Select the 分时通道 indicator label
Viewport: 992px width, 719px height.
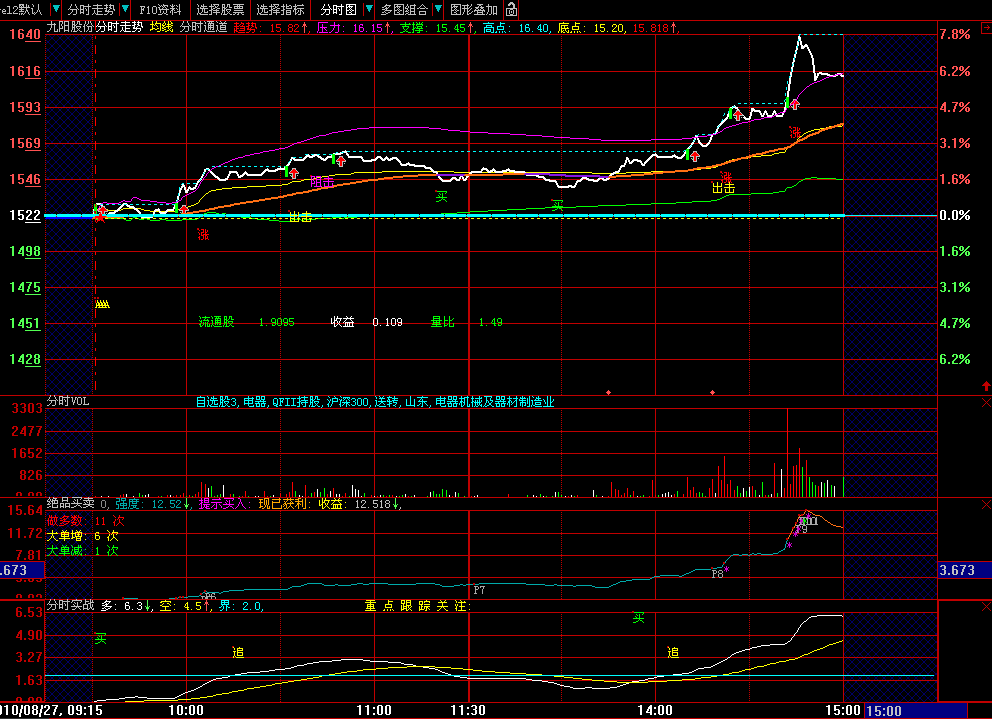point(203,27)
